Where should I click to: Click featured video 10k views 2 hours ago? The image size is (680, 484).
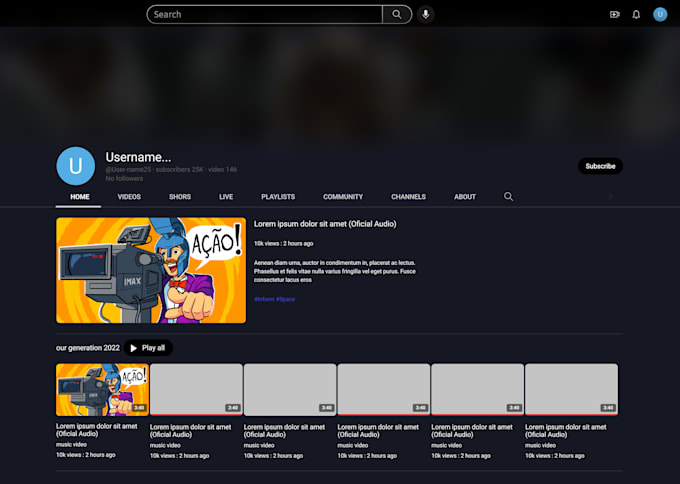tap(284, 244)
